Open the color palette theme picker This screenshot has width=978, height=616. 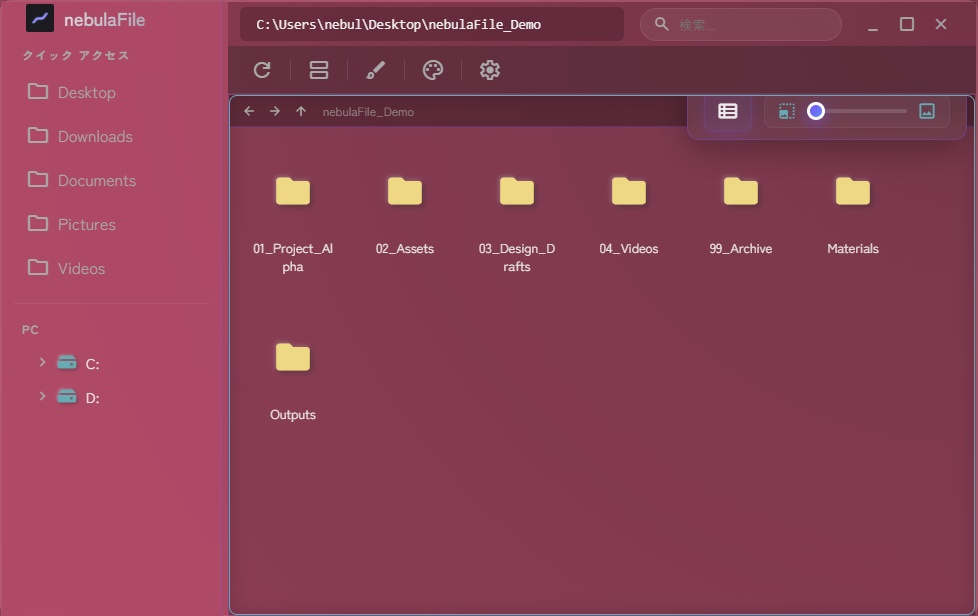pos(433,70)
